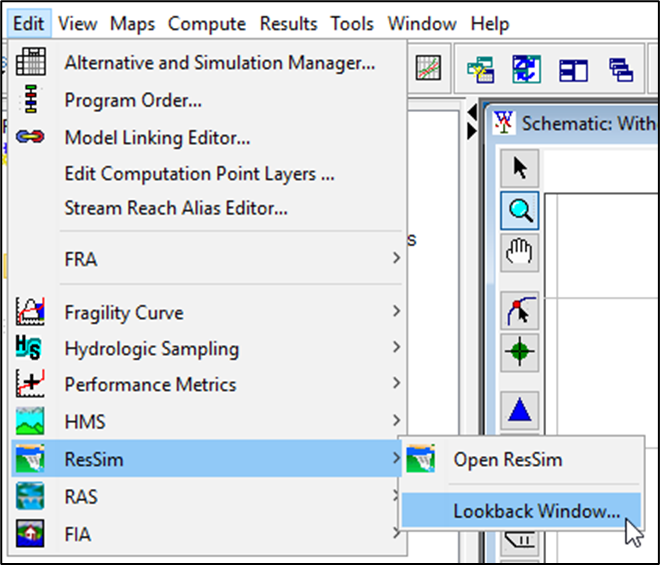Click the Fragility Curve submenu arrow
660x565 pixels.
(x=396, y=311)
